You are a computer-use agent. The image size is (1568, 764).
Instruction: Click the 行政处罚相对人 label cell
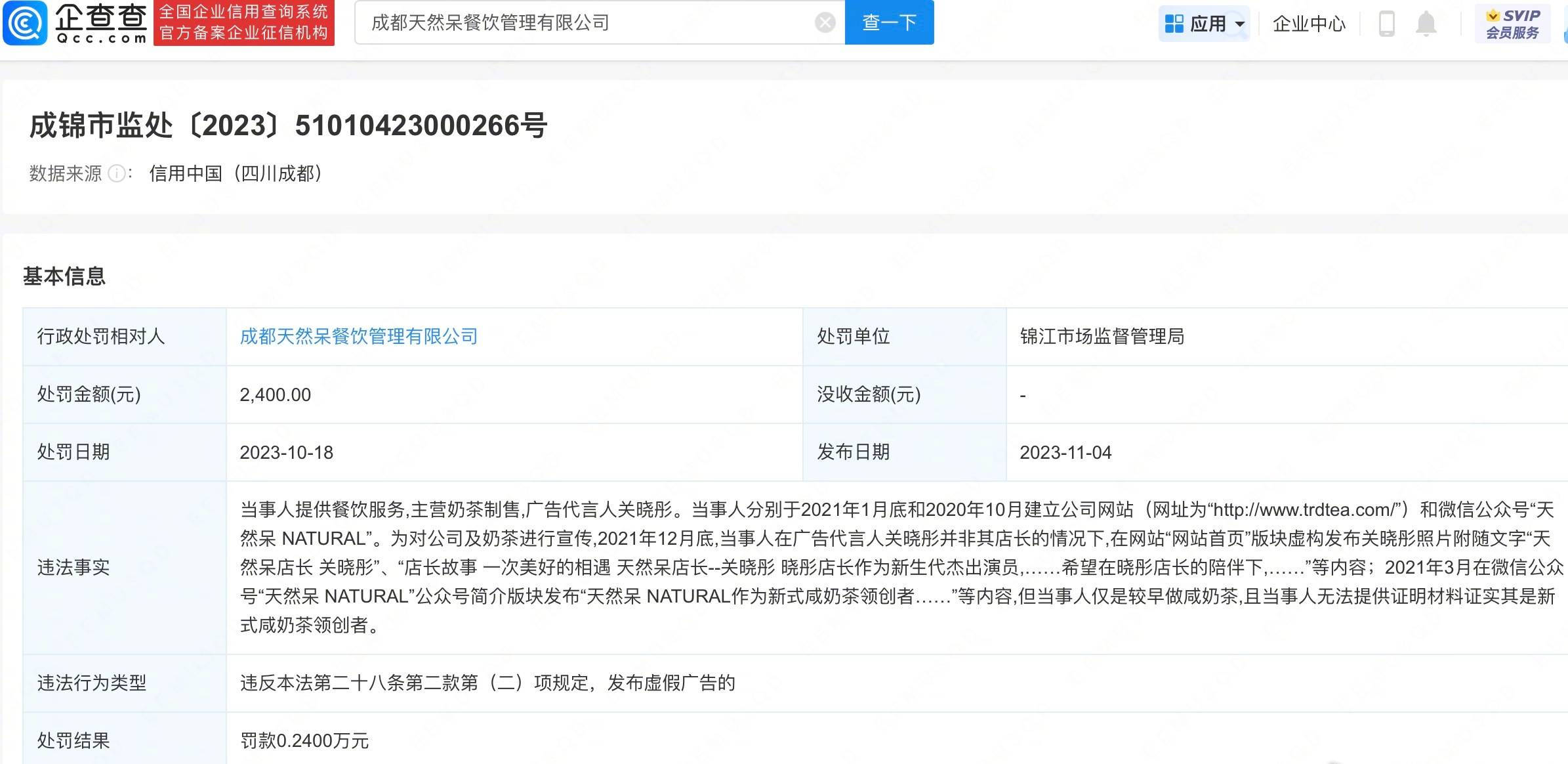tap(125, 337)
